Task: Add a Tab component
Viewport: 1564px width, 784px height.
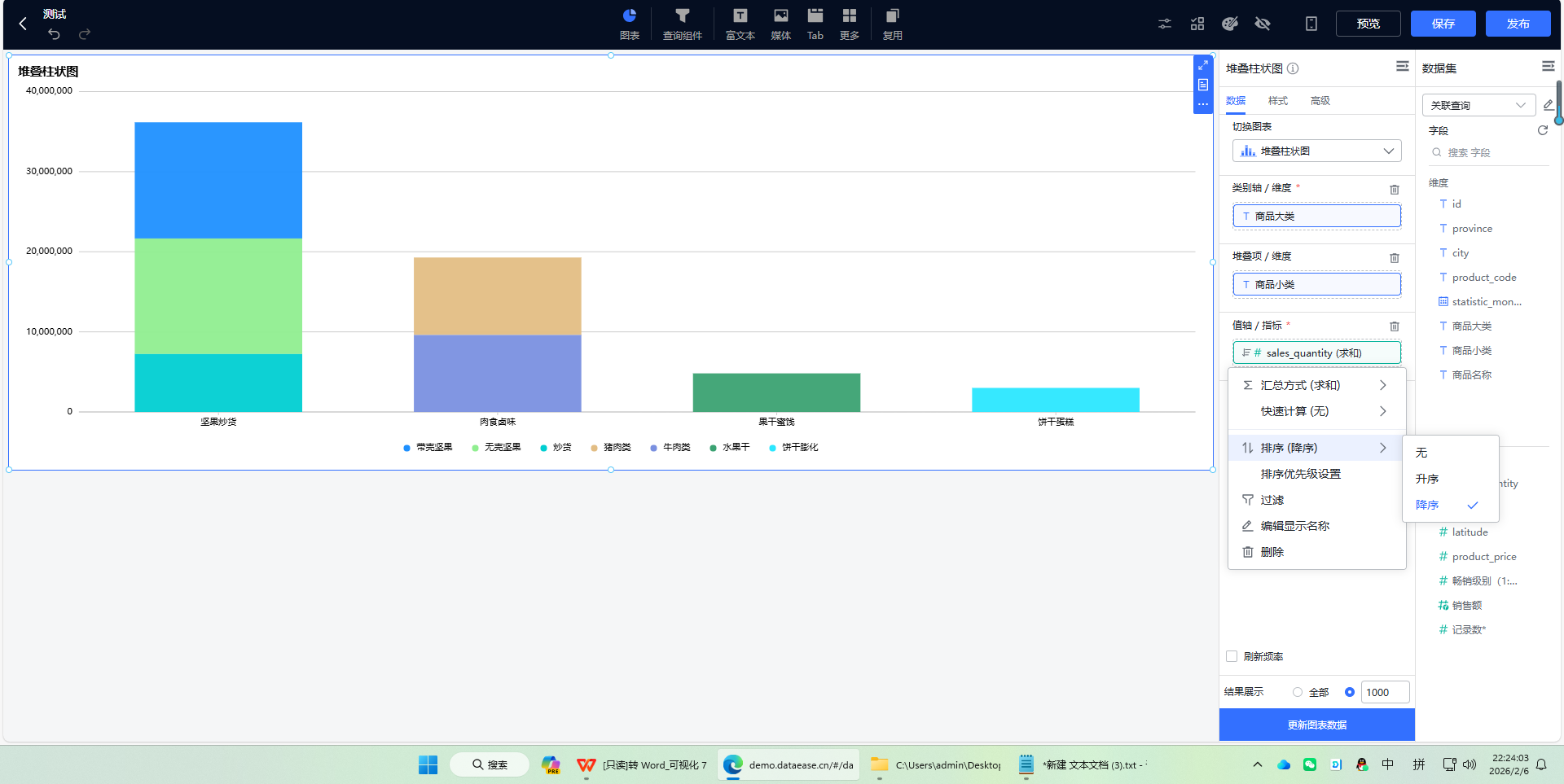Action: click(x=815, y=24)
